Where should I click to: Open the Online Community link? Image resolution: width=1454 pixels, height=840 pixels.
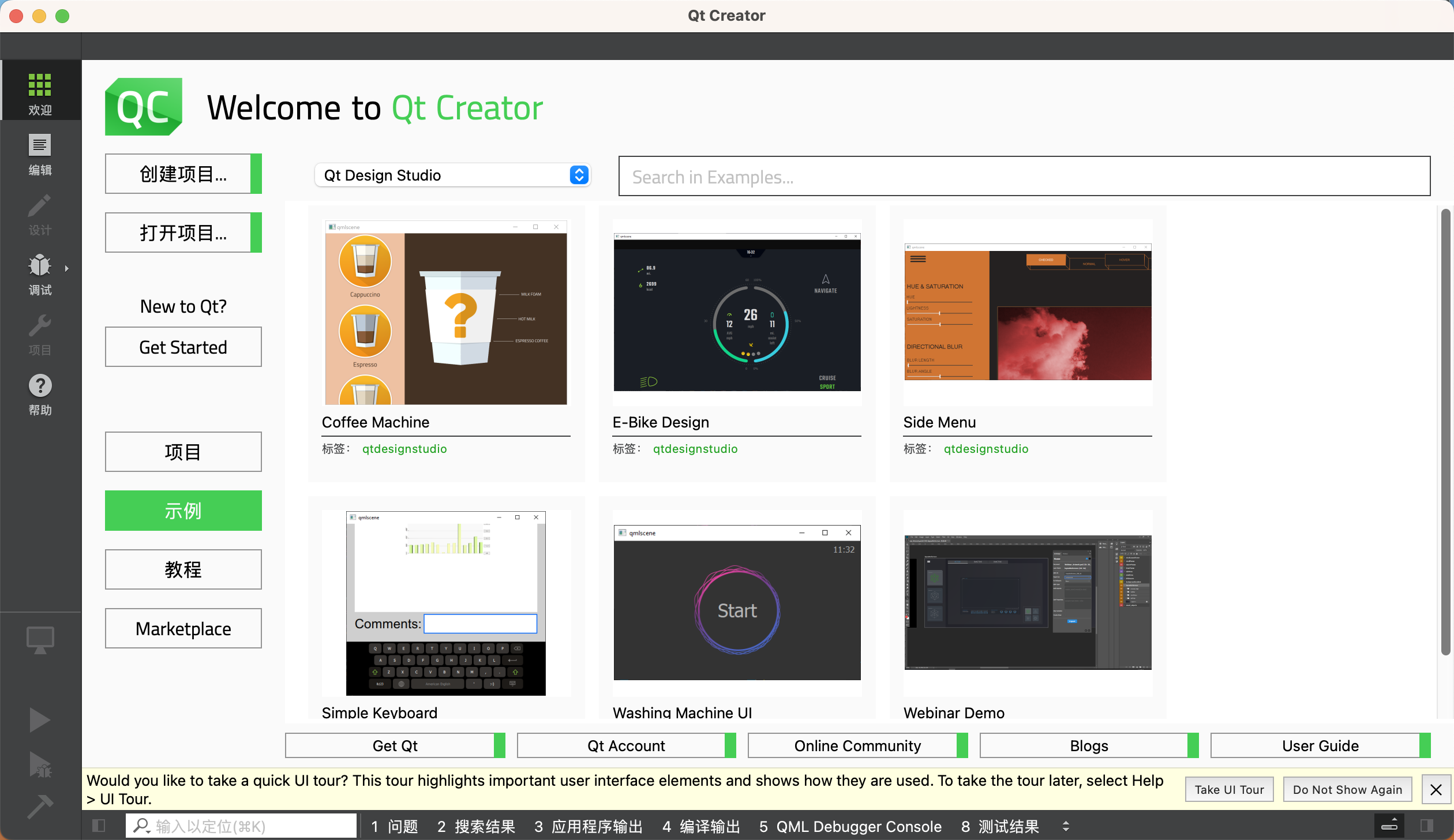[x=858, y=745]
